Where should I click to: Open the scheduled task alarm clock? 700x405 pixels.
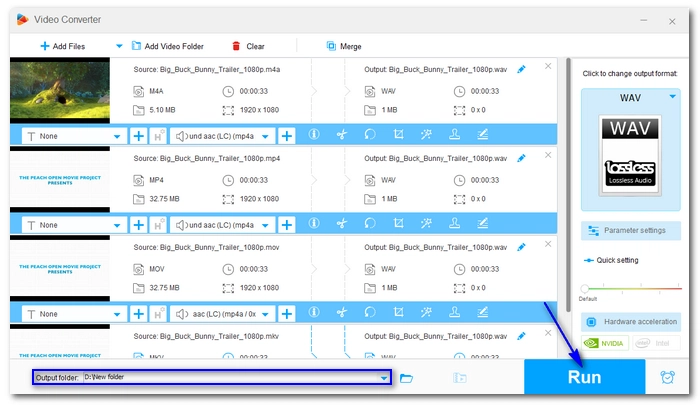(x=667, y=377)
